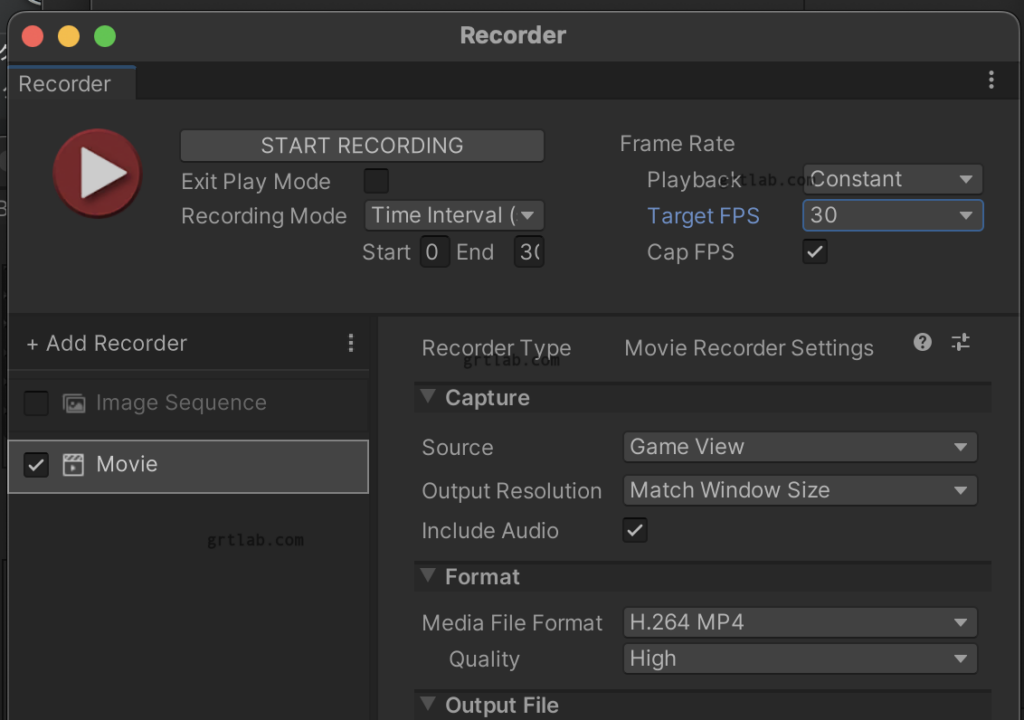The width and height of the screenshot is (1024, 720).
Task: Open the Recorder panel three-dot menu
Action: (991, 80)
